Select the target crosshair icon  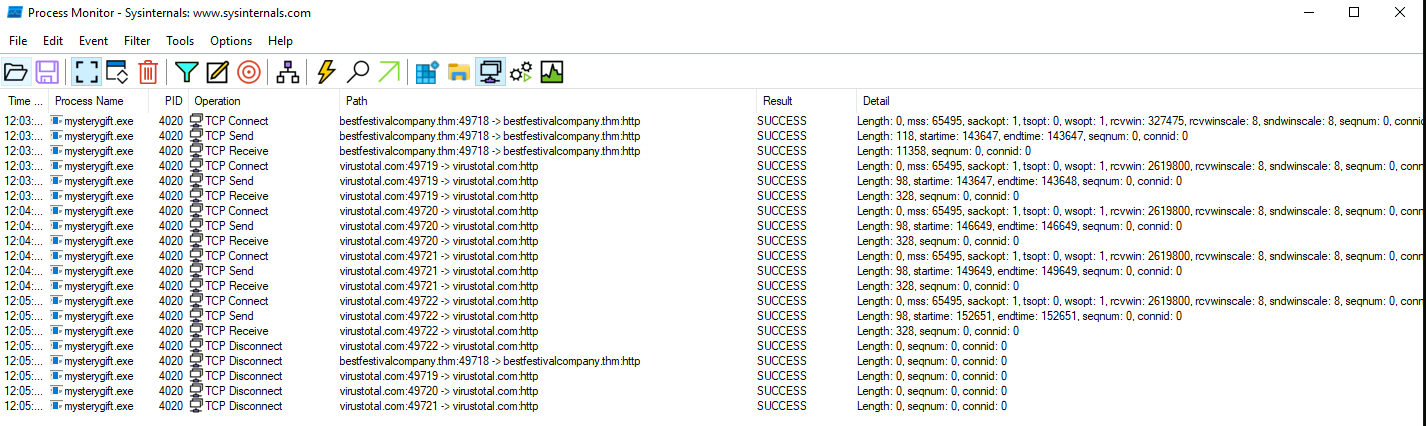pos(249,72)
